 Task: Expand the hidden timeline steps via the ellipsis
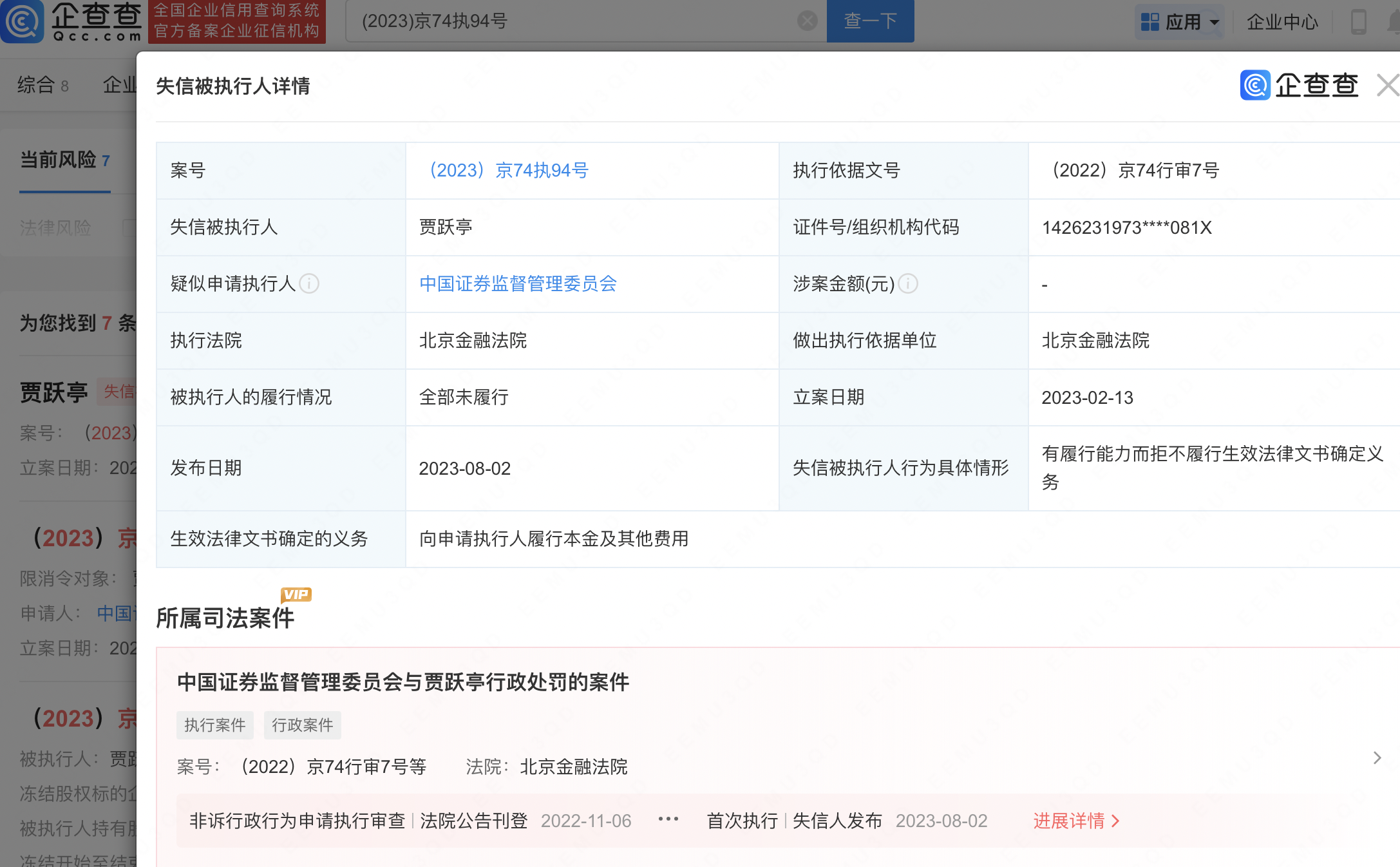(668, 818)
